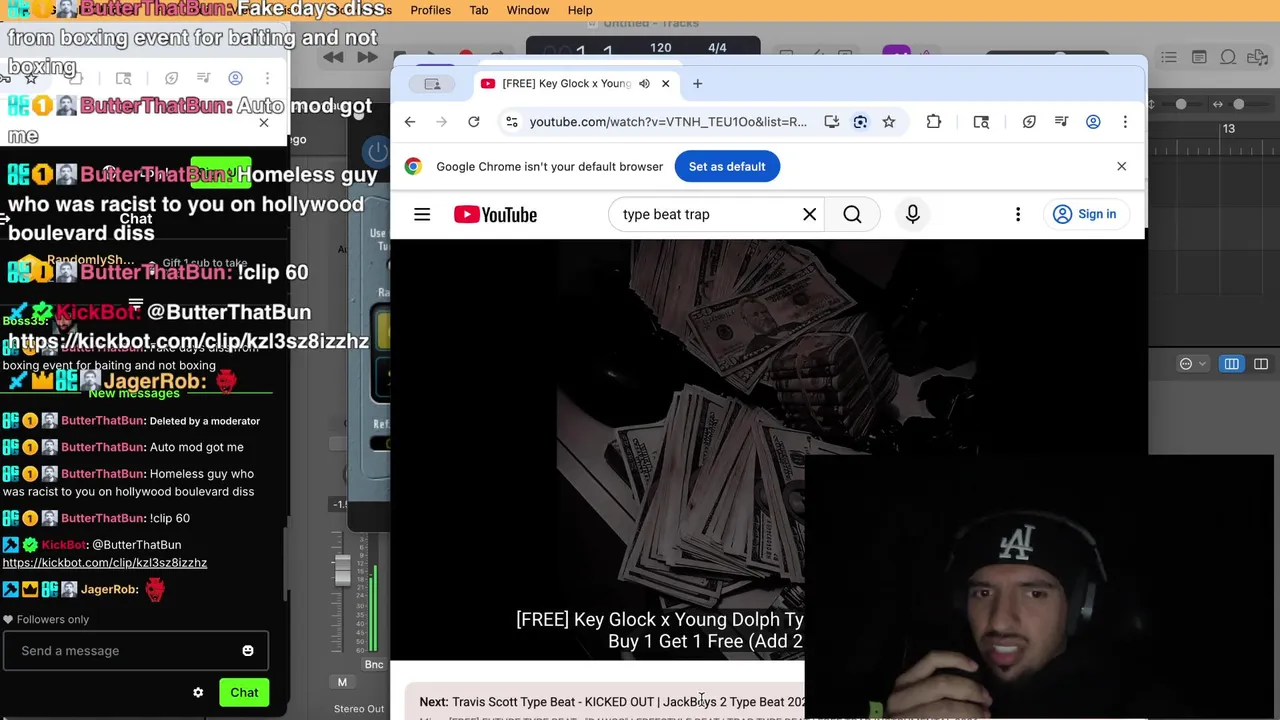Clear the YouTube search text
This screenshot has height=720, width=1280.
coord(810,214)
